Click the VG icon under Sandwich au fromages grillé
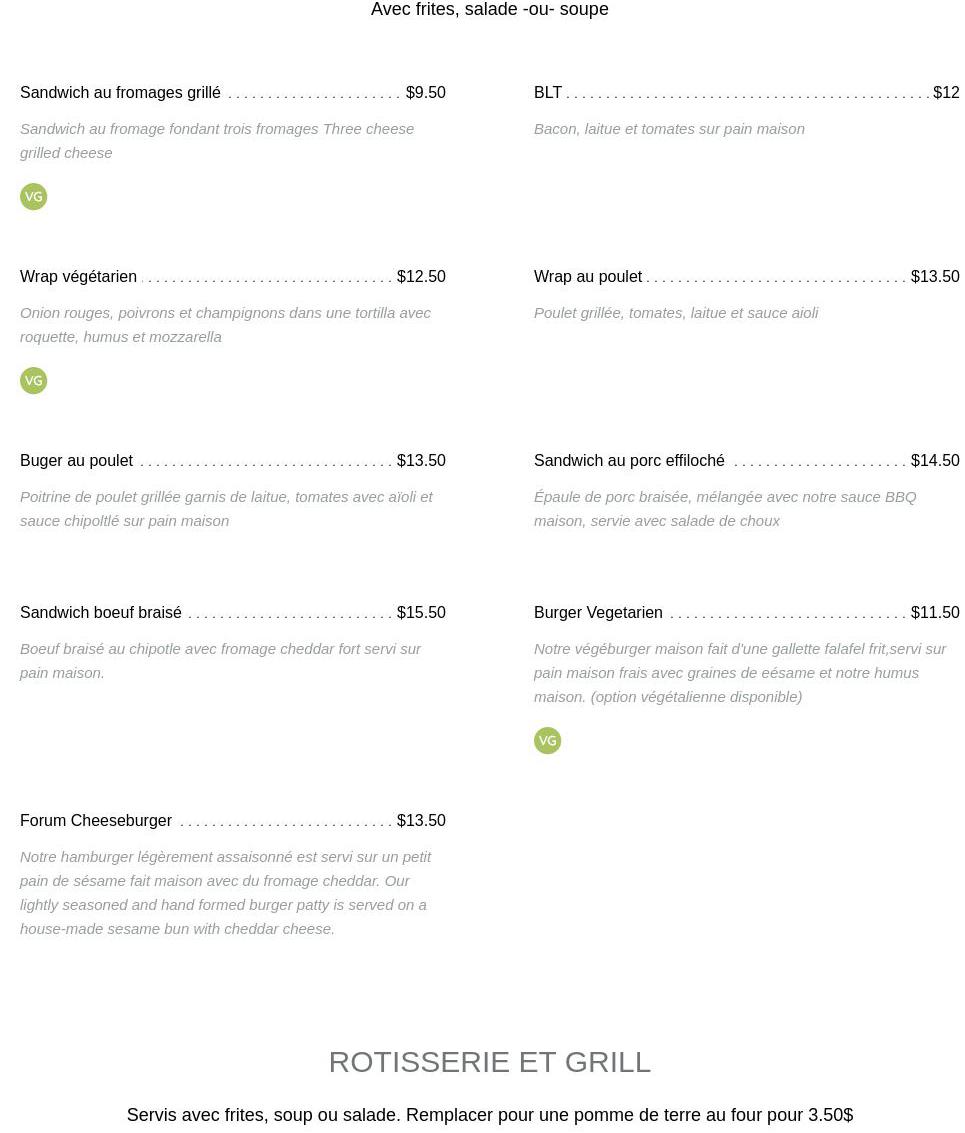The image size is (965, 1133). tap(34, 197)
